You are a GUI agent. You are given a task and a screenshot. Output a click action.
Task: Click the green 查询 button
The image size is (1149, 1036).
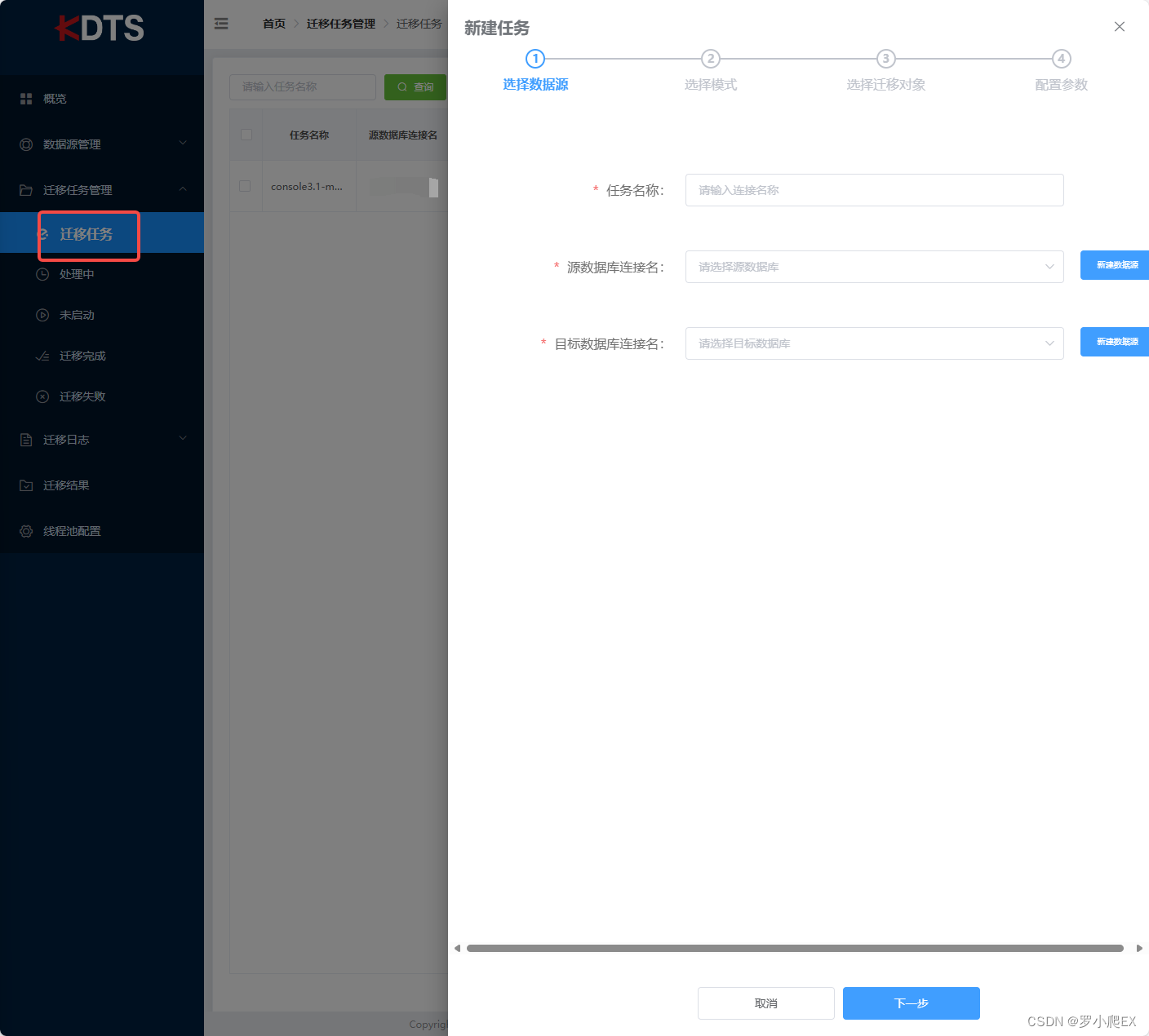(x=415, y=87)
